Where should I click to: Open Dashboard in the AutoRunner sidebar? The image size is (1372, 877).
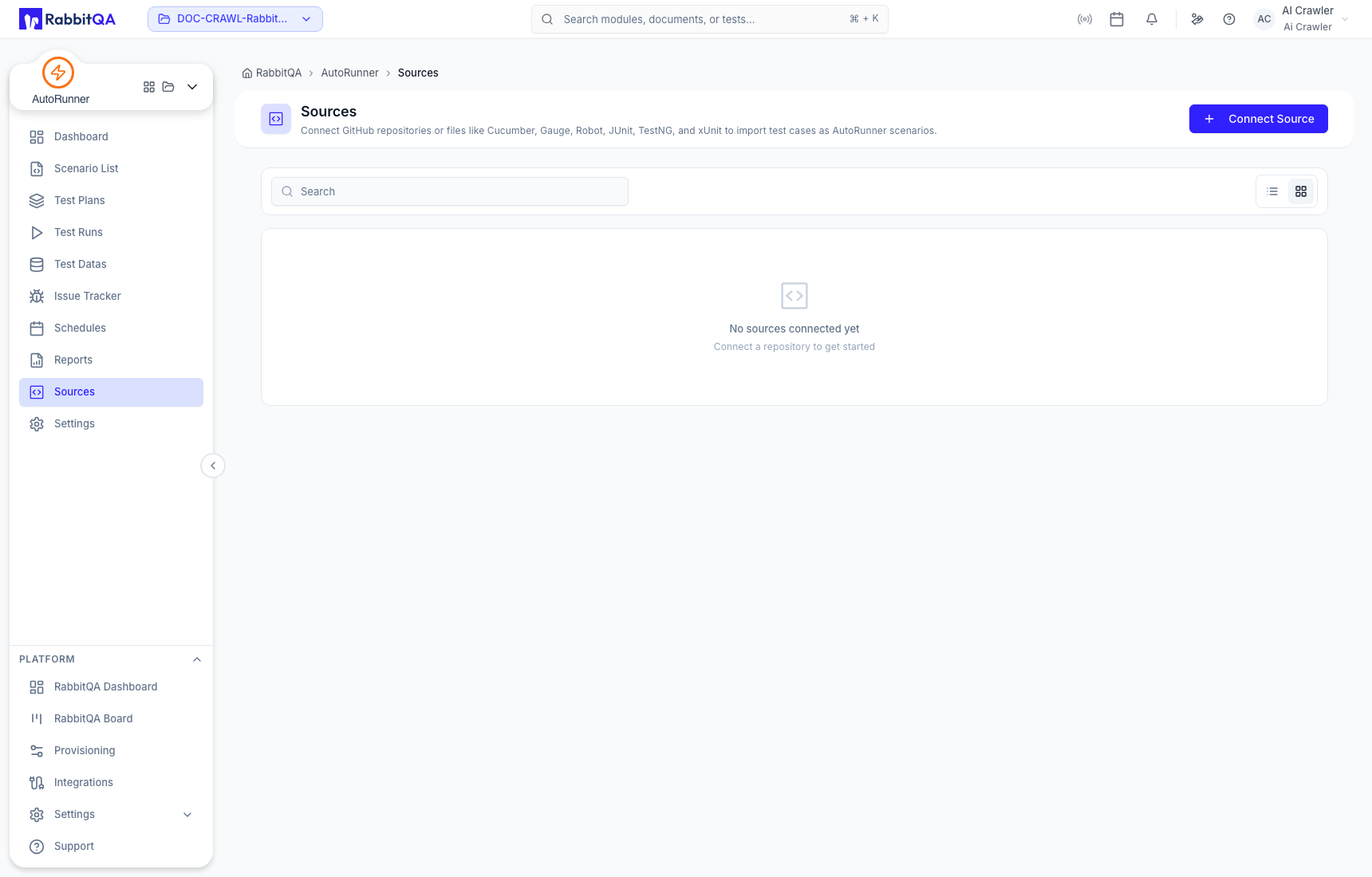[111, 137]
